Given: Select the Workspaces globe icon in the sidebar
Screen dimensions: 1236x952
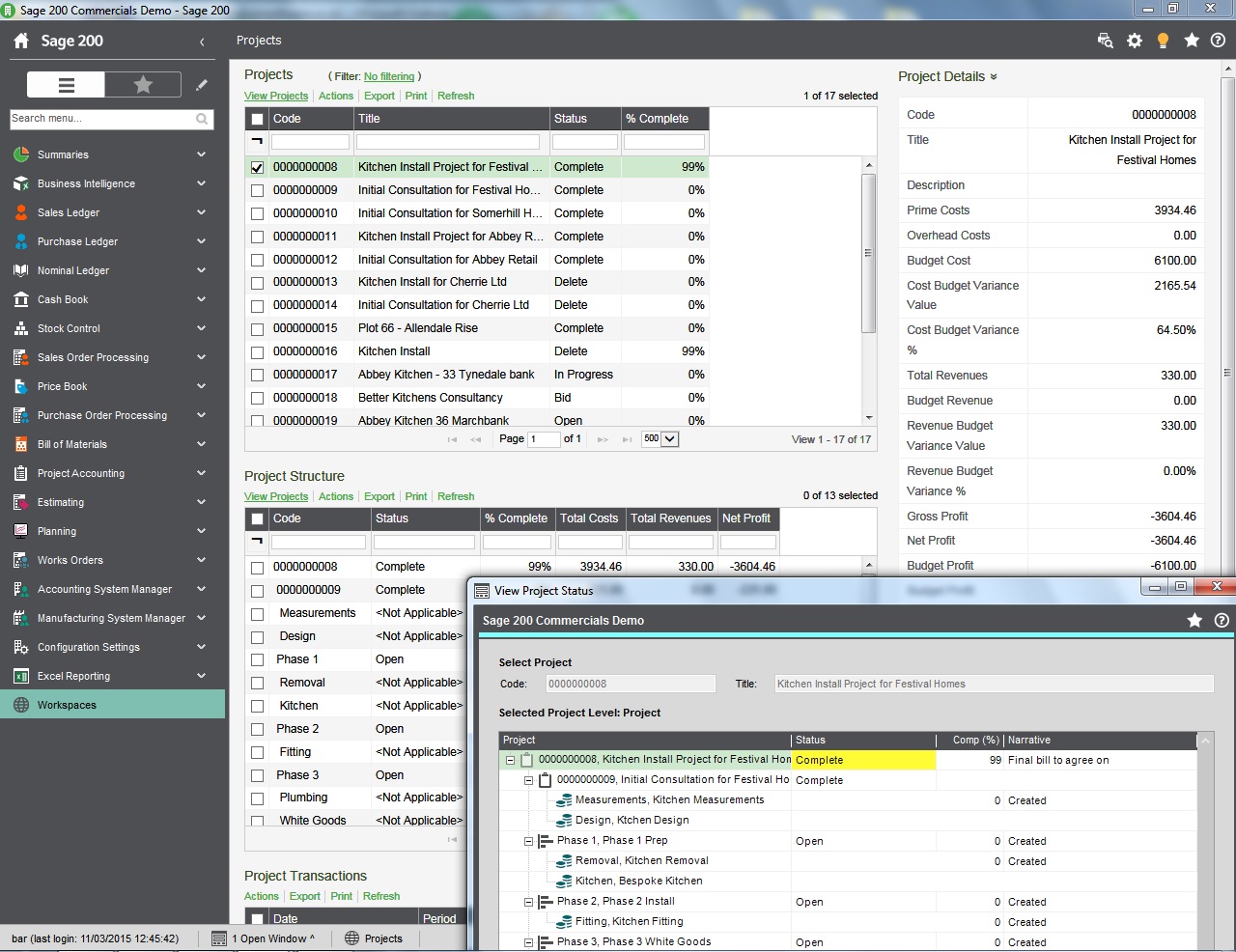Looking at the screenshot, I should pos(19,705).
